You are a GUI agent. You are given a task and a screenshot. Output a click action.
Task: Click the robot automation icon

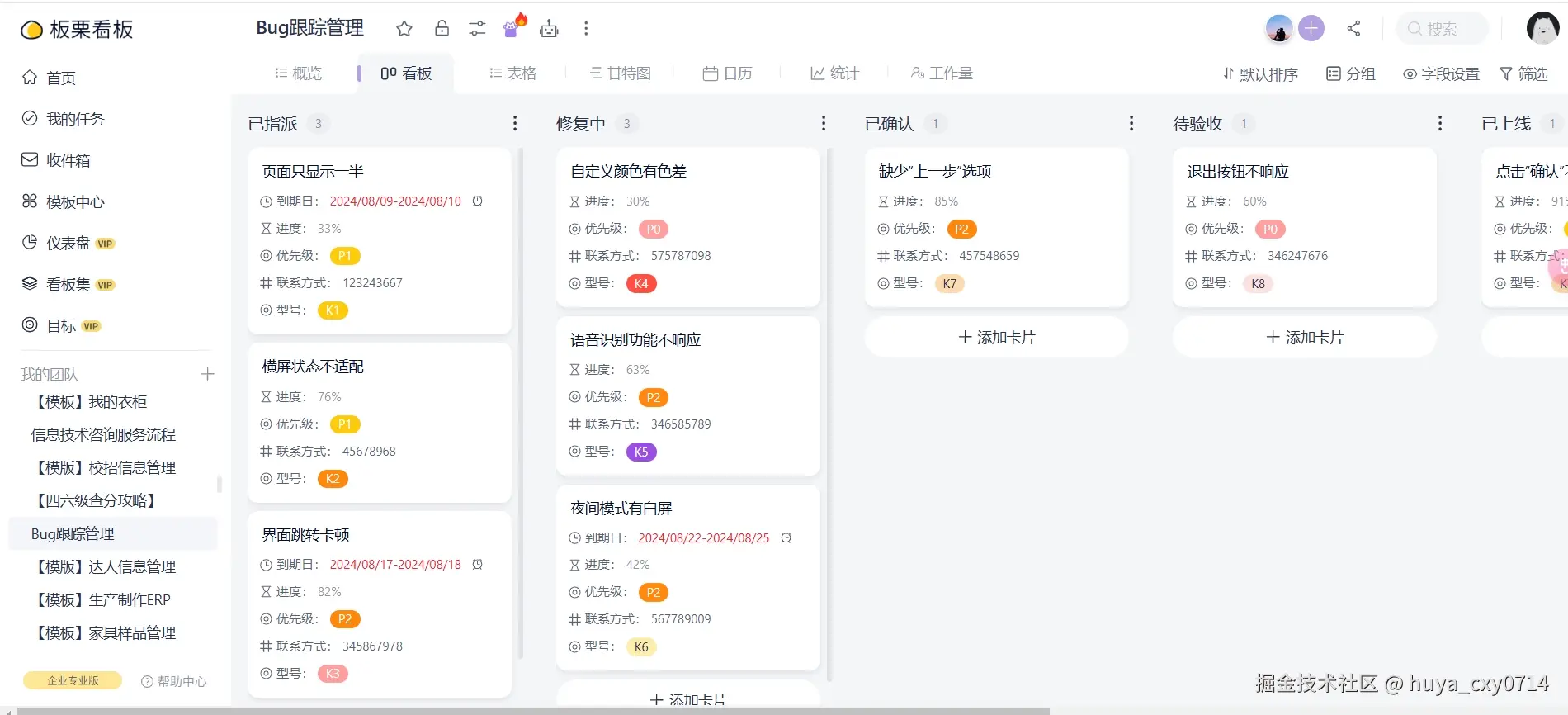coord(549,29)
